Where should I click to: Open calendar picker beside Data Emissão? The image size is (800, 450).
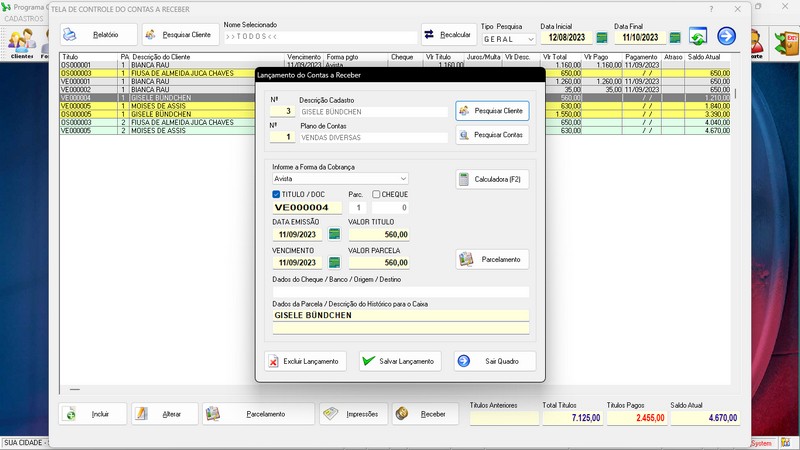[x=334, y=235]
